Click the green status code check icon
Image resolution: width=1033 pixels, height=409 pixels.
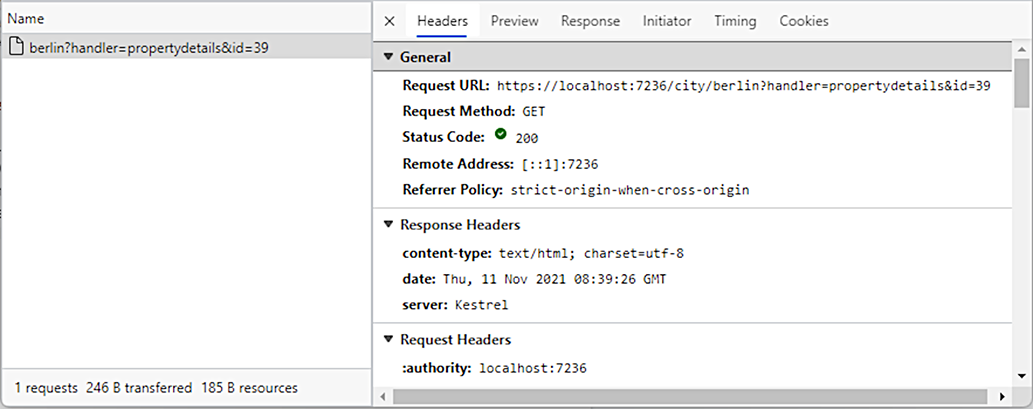click(501, 134)
